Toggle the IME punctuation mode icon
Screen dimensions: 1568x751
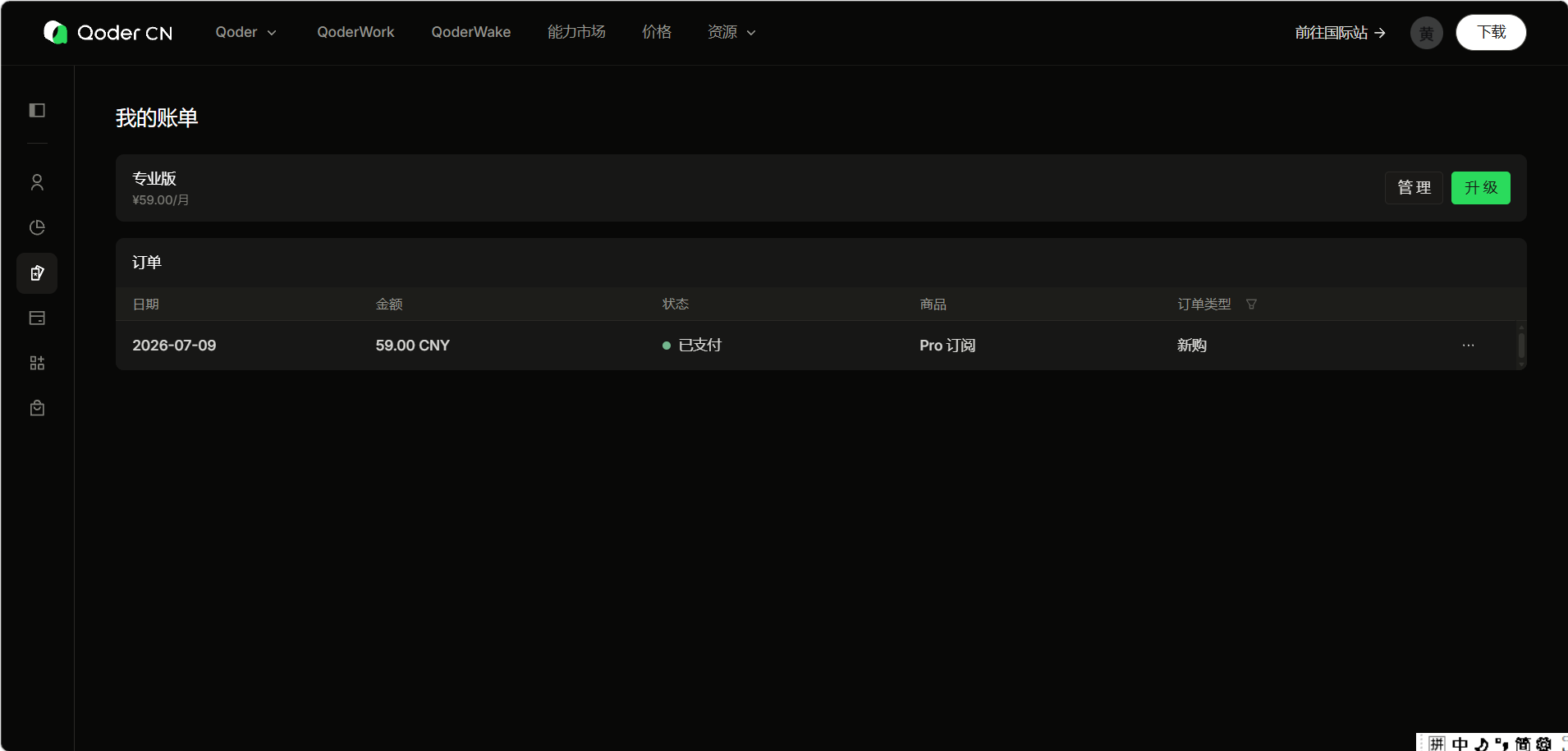1502,744
